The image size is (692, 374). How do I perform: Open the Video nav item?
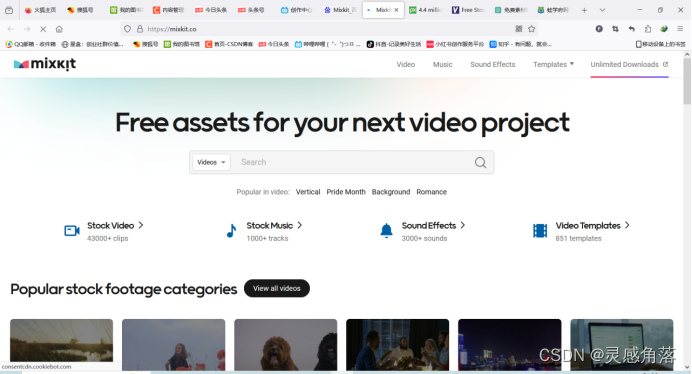406,64
